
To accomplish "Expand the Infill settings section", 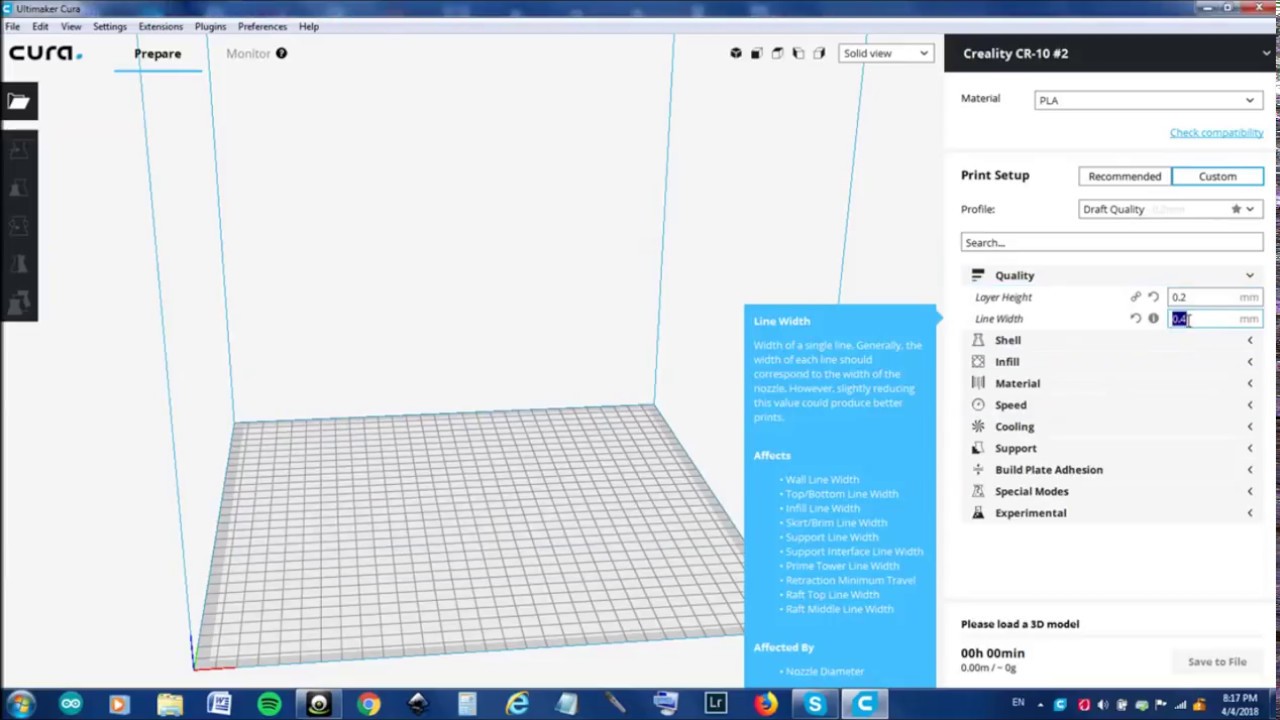I will (x=1249, y=362).
